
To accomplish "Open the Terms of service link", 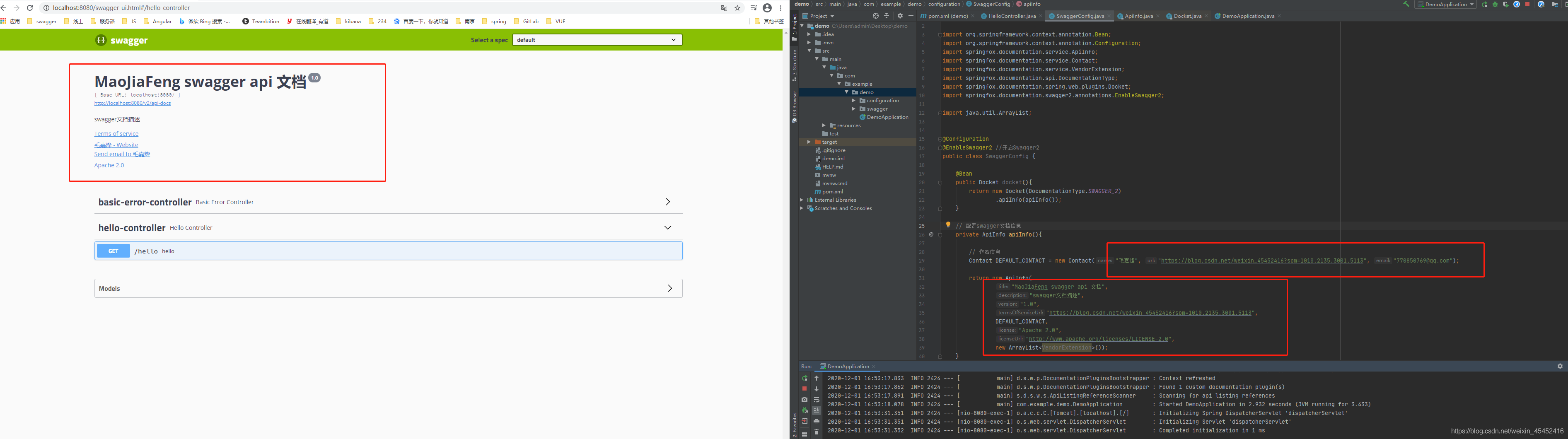I will click(x=116, y=133).
